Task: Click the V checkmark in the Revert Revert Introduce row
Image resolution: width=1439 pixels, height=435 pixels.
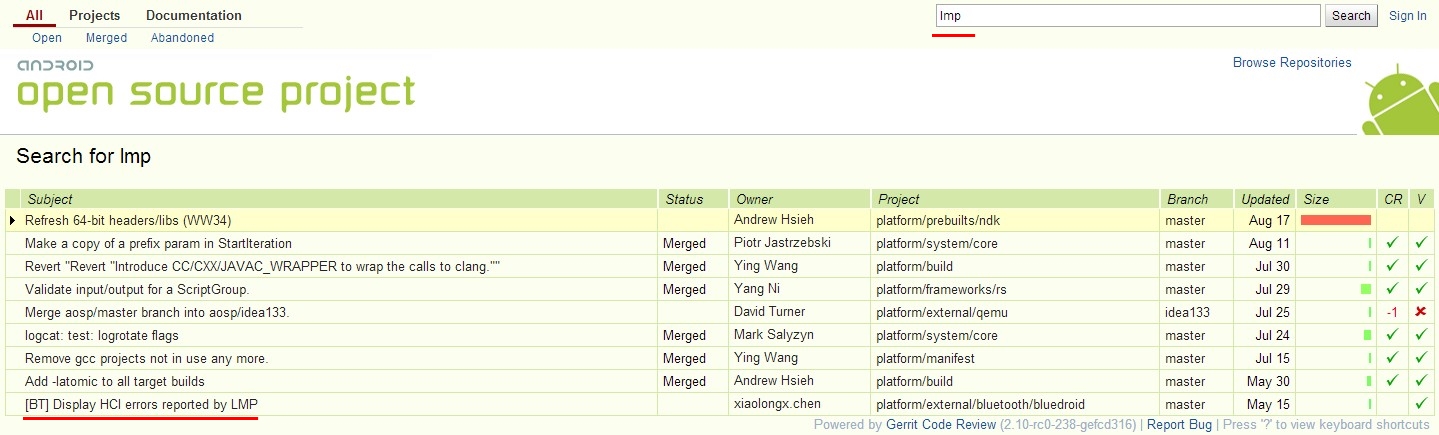Action: [x=1421, y=266]
